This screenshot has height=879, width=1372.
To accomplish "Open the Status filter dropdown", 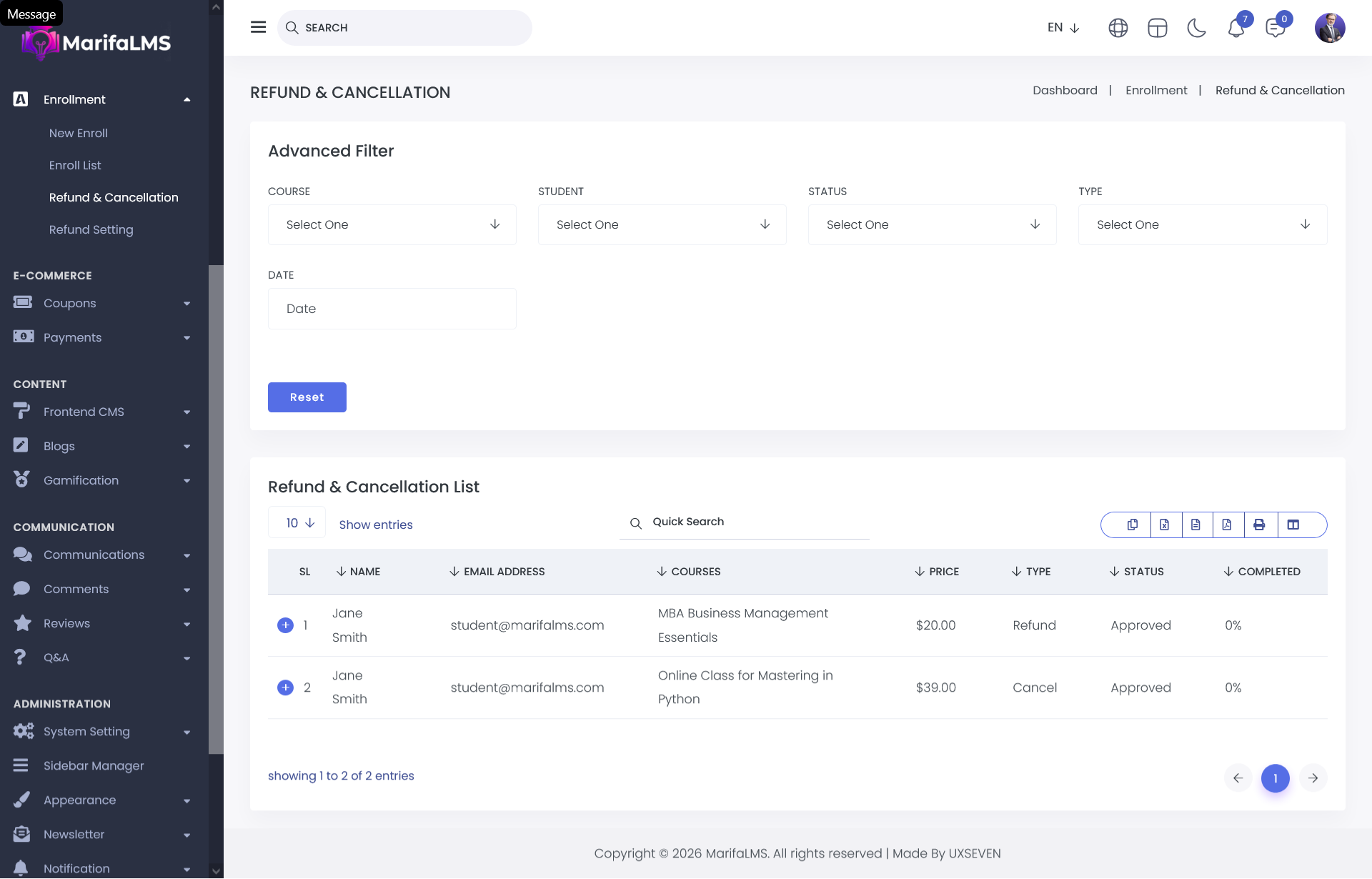I will click(932, 224).
